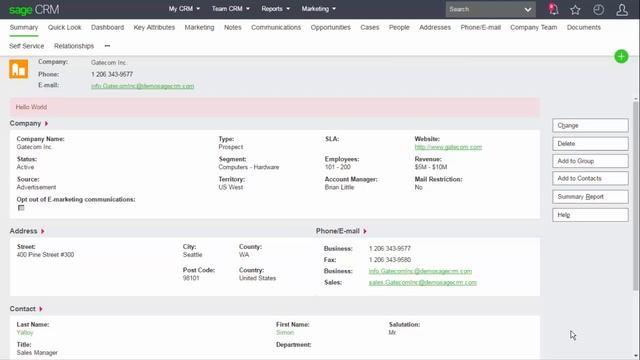This screenshot has height=360, width=640.
Task: Switch to the Quick Look tab
Action: pos(64,27)
